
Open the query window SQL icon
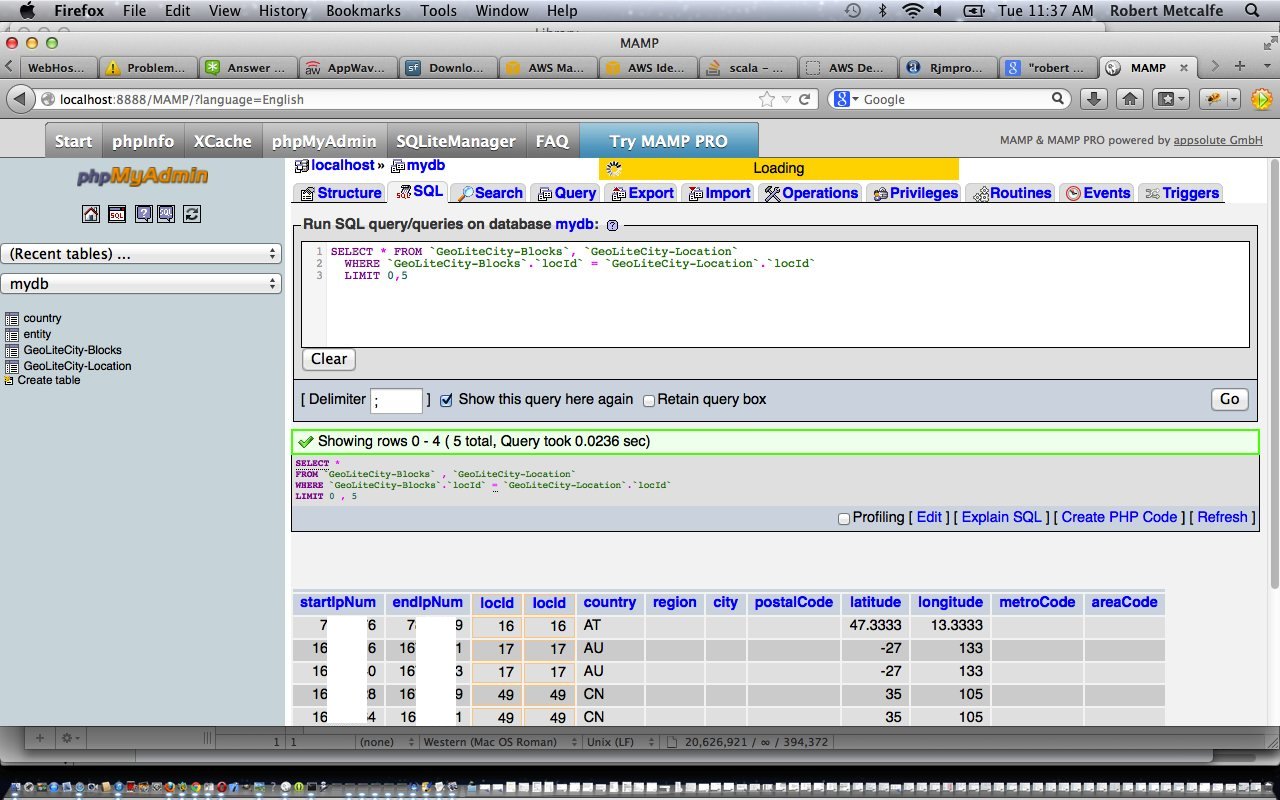117,214
